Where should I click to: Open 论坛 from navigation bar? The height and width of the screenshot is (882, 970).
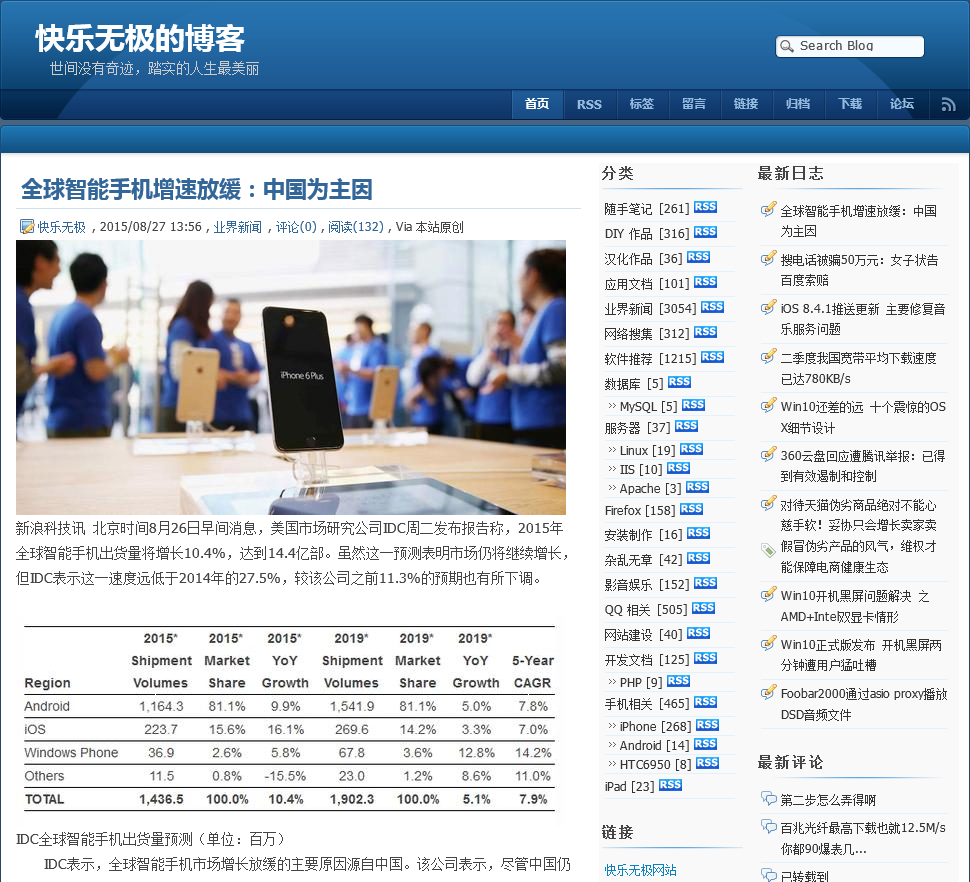click(902, 104)
